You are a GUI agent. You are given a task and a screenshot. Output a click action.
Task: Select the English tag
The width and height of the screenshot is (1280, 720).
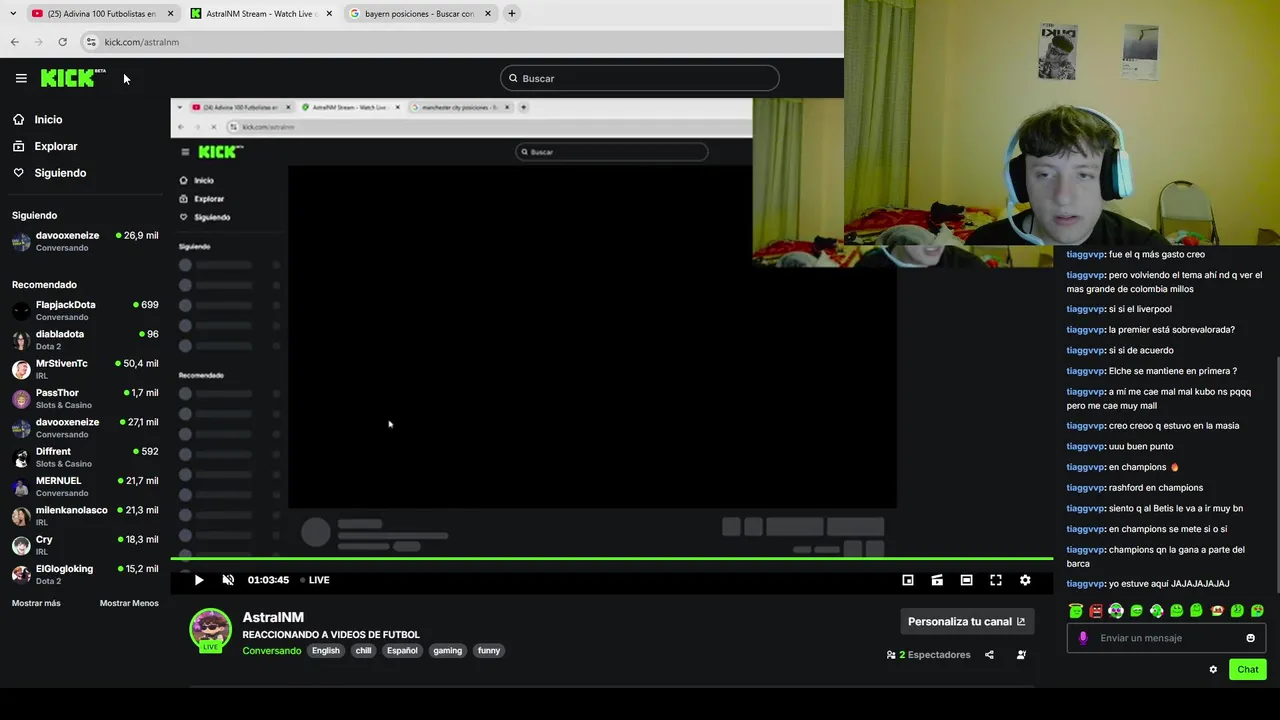325,651
